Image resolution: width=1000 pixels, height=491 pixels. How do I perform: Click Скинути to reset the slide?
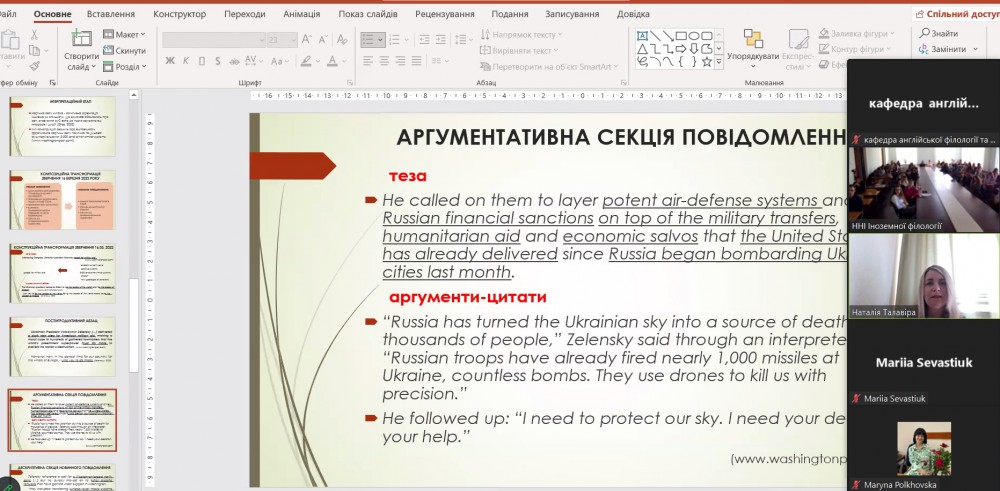coord(124,50)
